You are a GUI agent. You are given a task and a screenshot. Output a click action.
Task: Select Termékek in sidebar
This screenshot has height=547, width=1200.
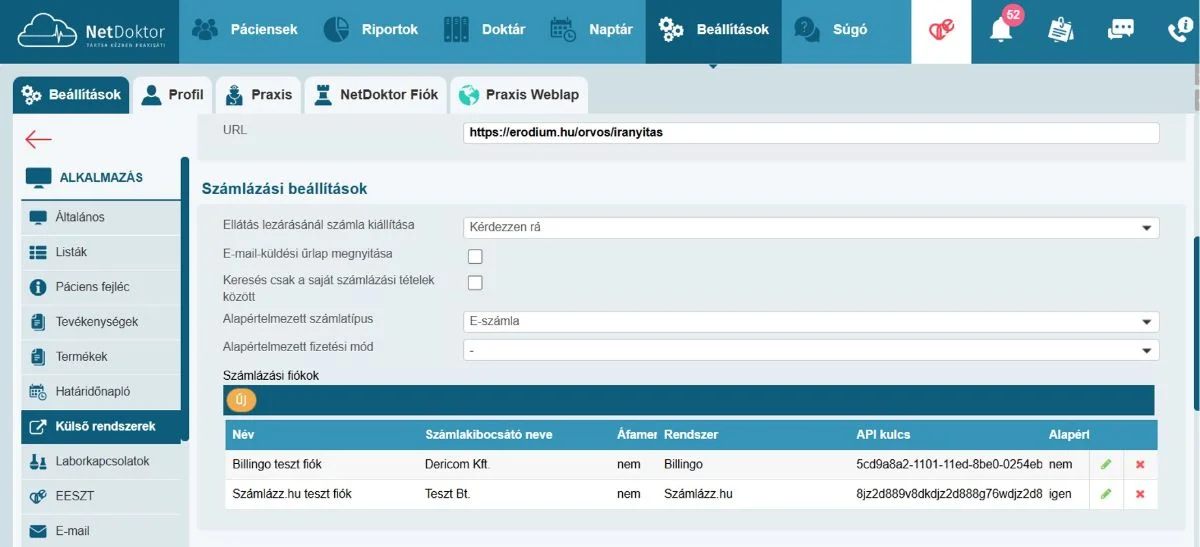tap(100, 357)
